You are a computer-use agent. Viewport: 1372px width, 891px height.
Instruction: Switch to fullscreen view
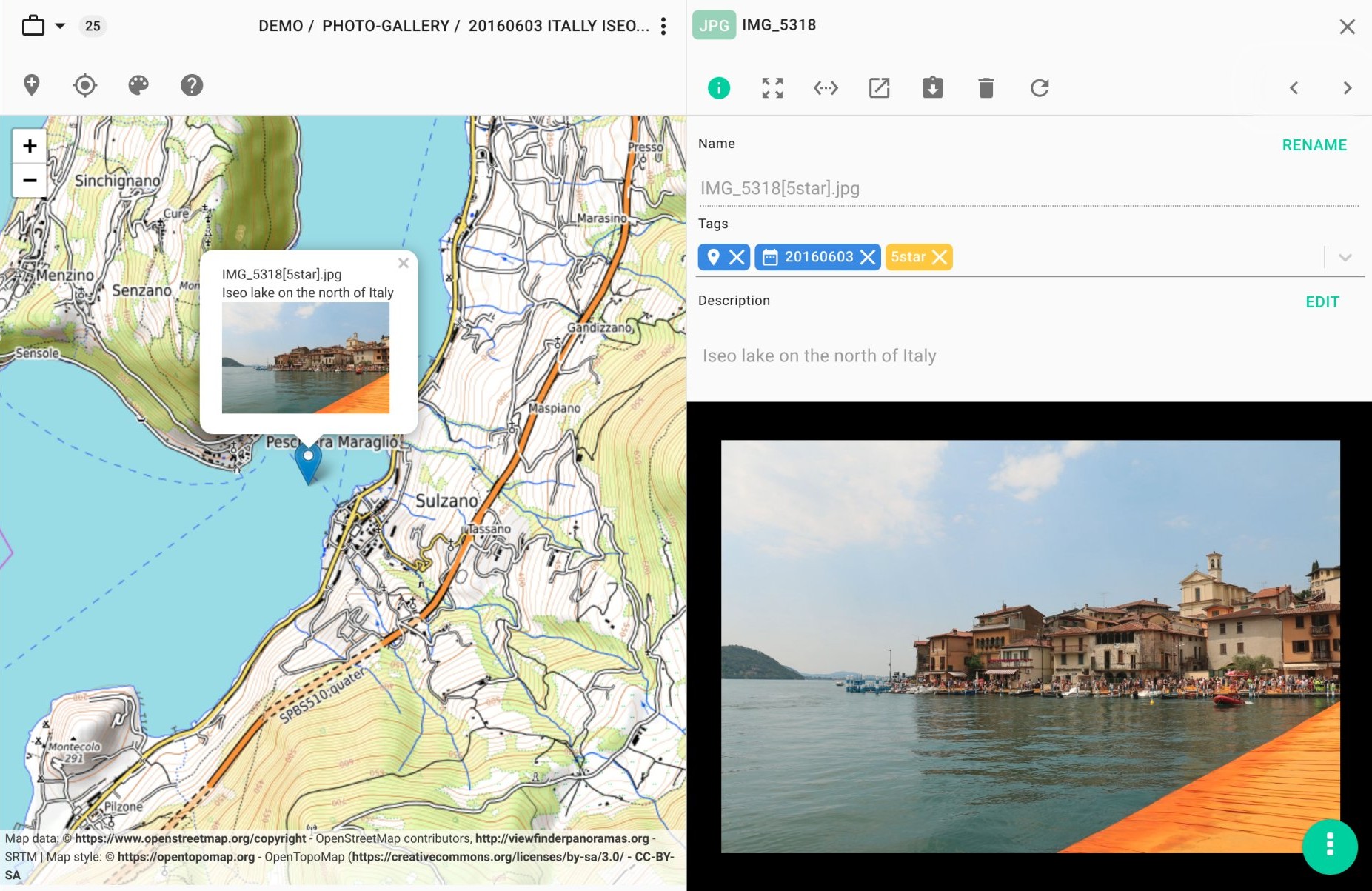pos(772,88)
